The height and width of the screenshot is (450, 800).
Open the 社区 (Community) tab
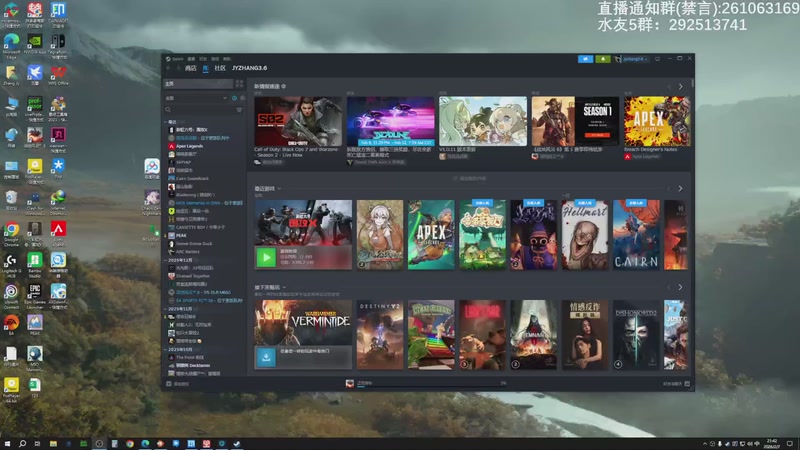pos(220,68)
